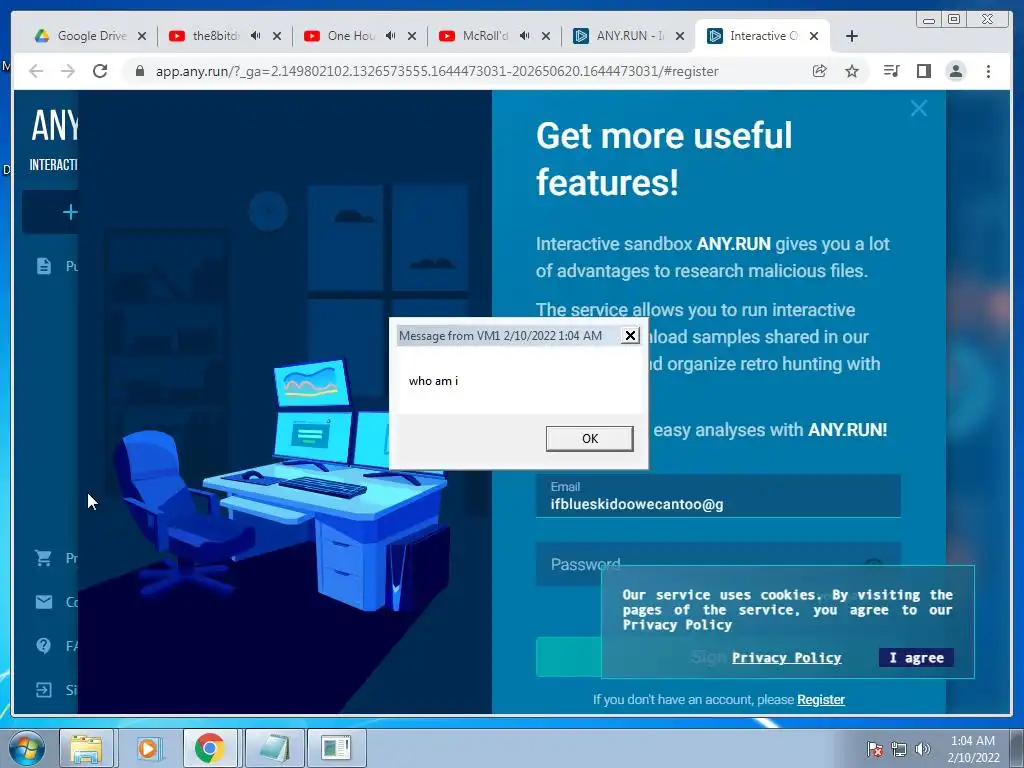
Task: Close the Google Drive tab
Action: (x=142, y=36)
